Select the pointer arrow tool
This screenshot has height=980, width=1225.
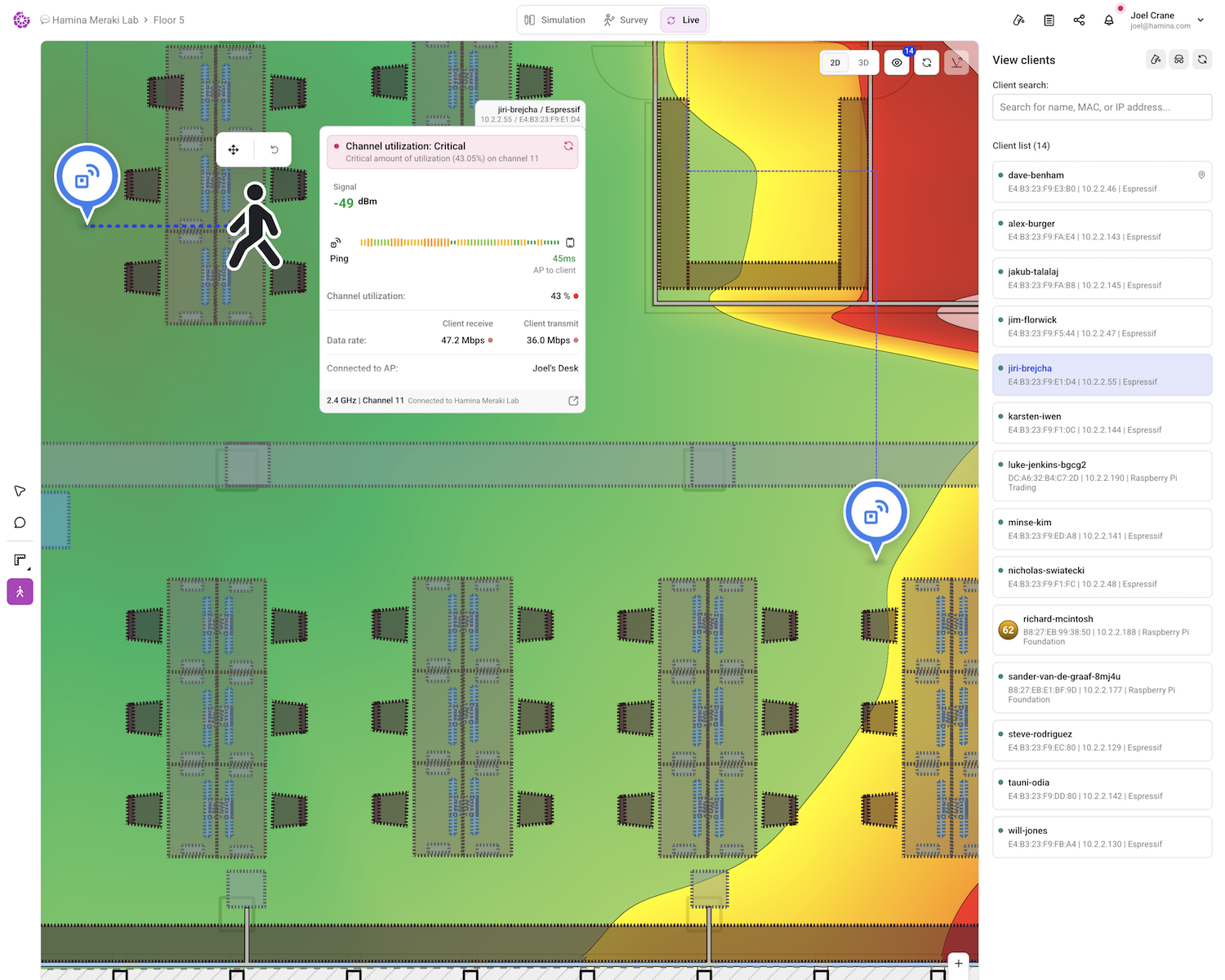20,491
